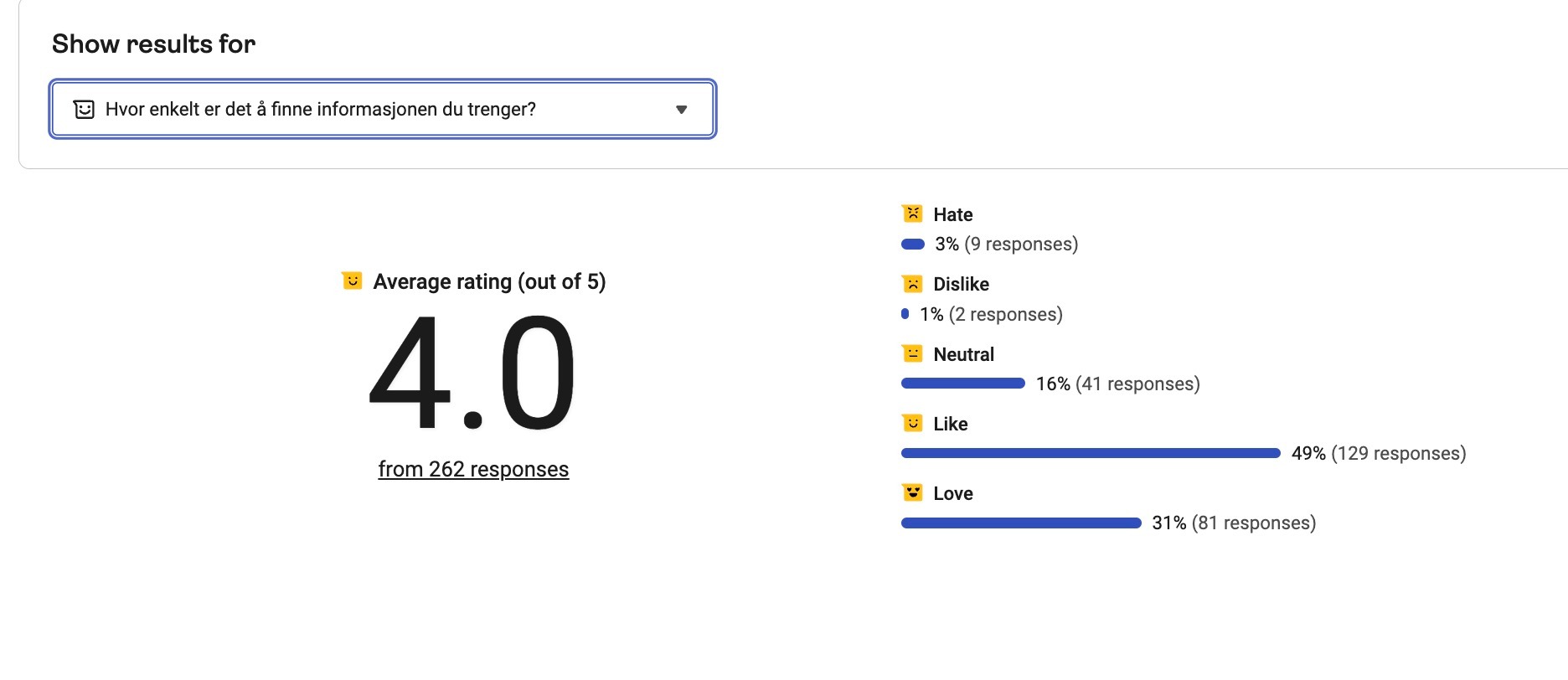1568x680 pixels.
Task: Click the '49% (129 responses)' text
Action: point(1378,453)
